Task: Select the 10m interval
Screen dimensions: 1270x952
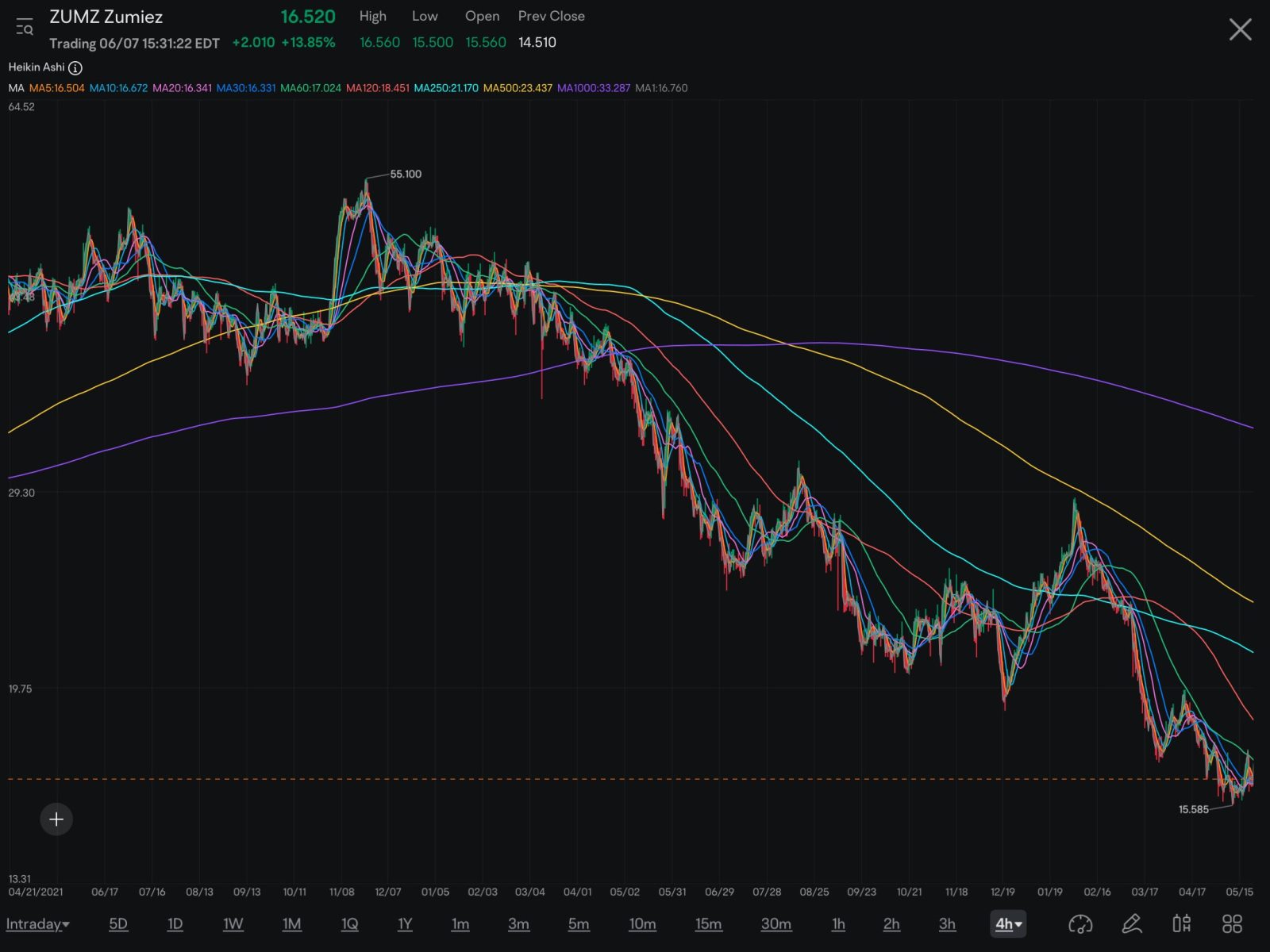Action: (x=642, y=924)
